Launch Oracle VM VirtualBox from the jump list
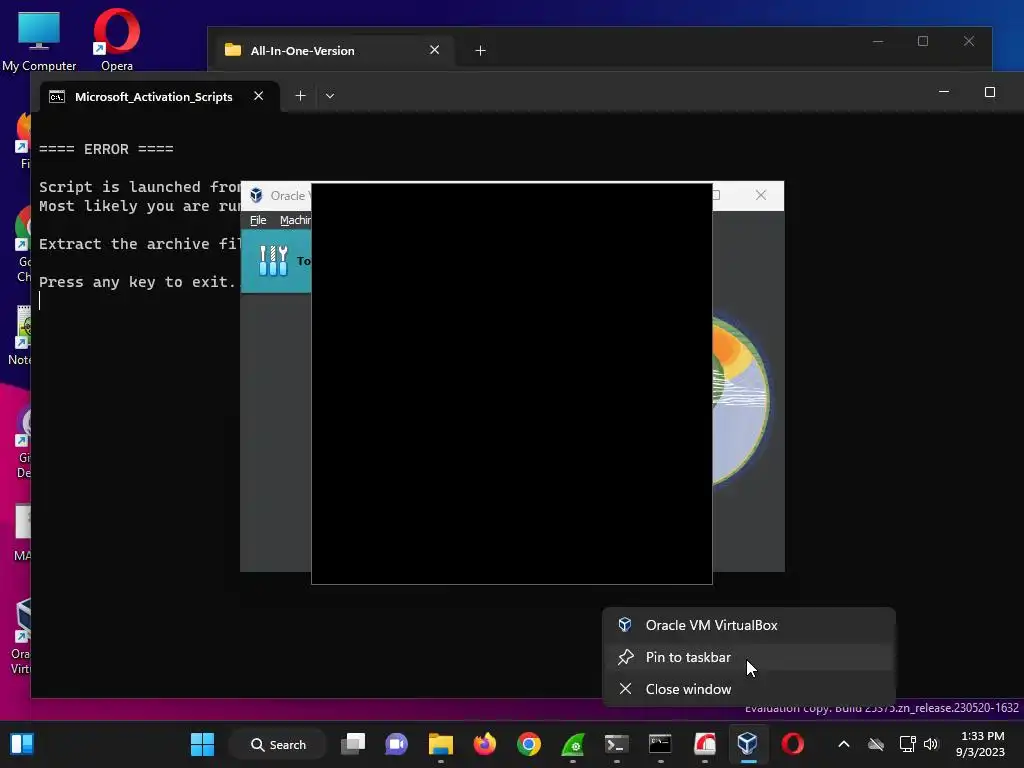Screen dimensions: 1024x768 pyautogui.click(x=748, y=625)
